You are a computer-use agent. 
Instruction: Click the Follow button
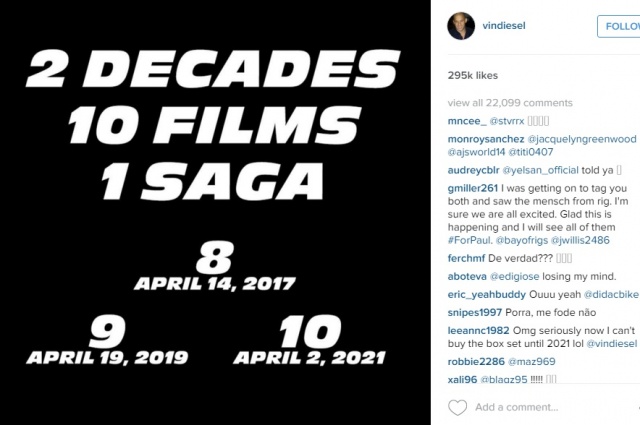coord(620,26)
